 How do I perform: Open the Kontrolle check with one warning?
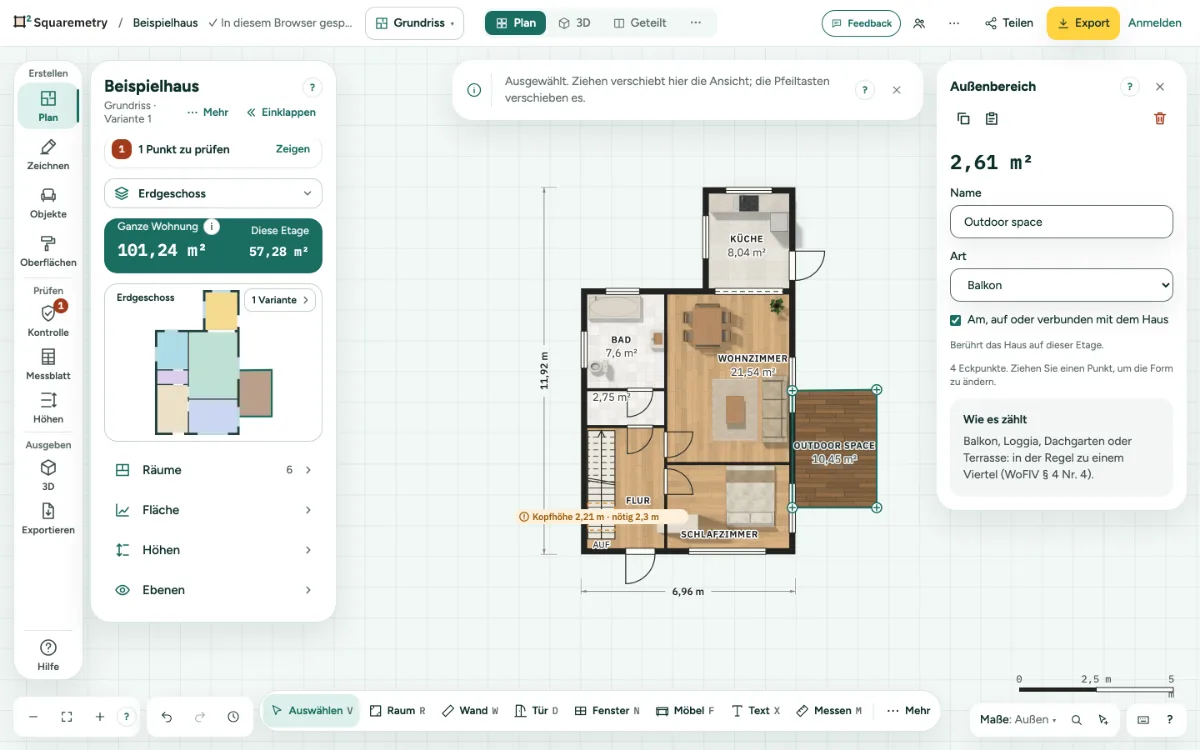tap(48, 320)
